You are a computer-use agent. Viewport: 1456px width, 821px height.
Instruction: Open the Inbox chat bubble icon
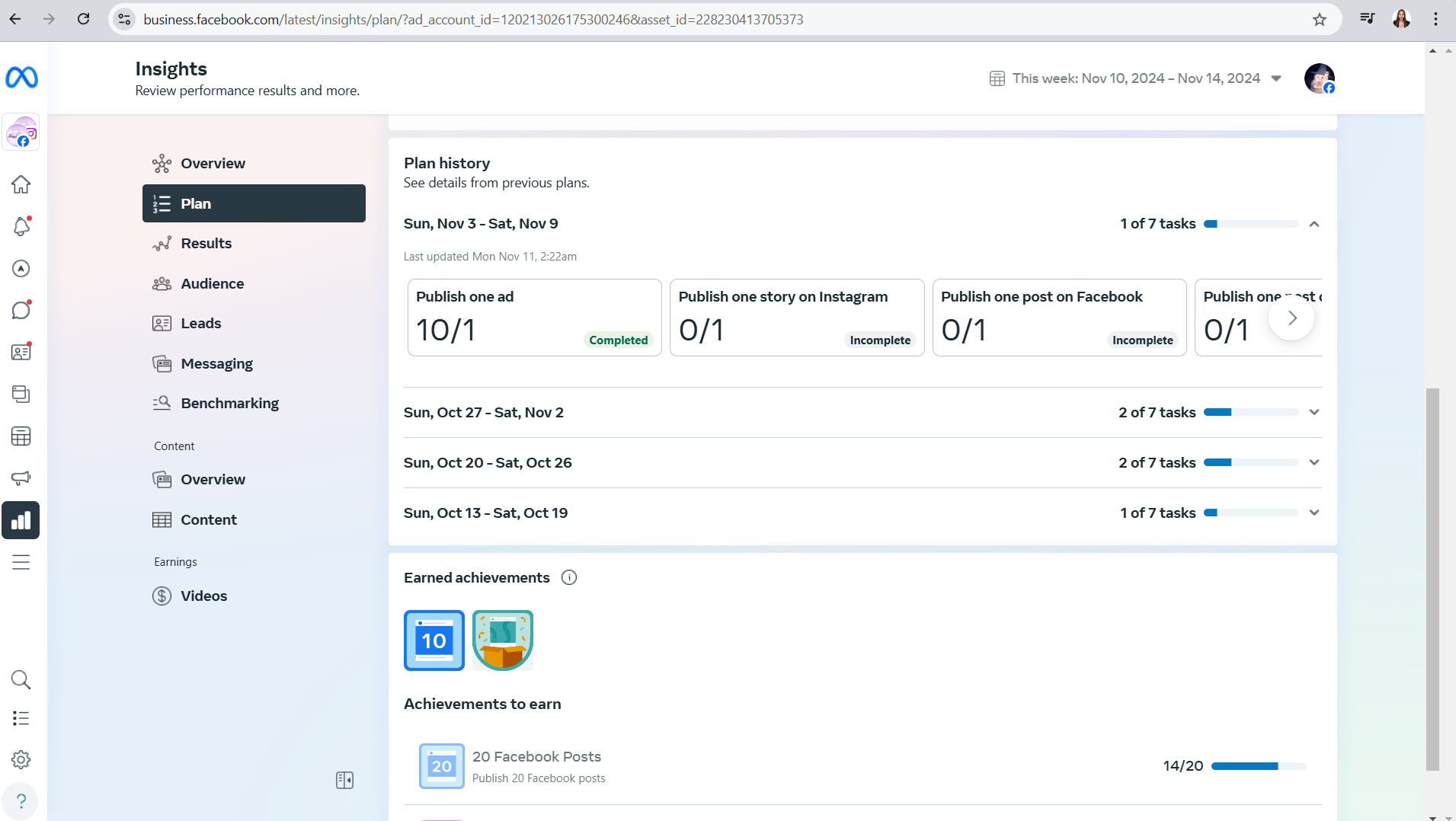[21, 310]
